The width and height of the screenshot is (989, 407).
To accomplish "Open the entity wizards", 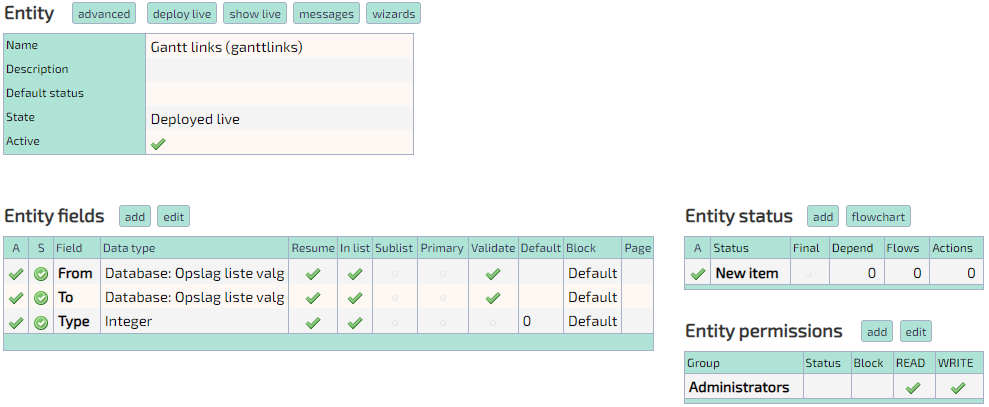I will pyautogui.click(x=393, y=14).
